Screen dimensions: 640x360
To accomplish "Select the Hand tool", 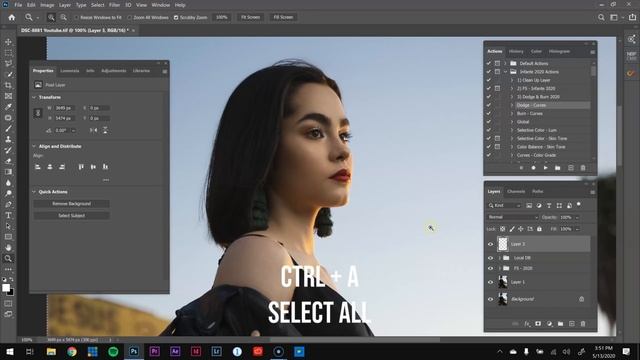I will [x=8, y=247].
